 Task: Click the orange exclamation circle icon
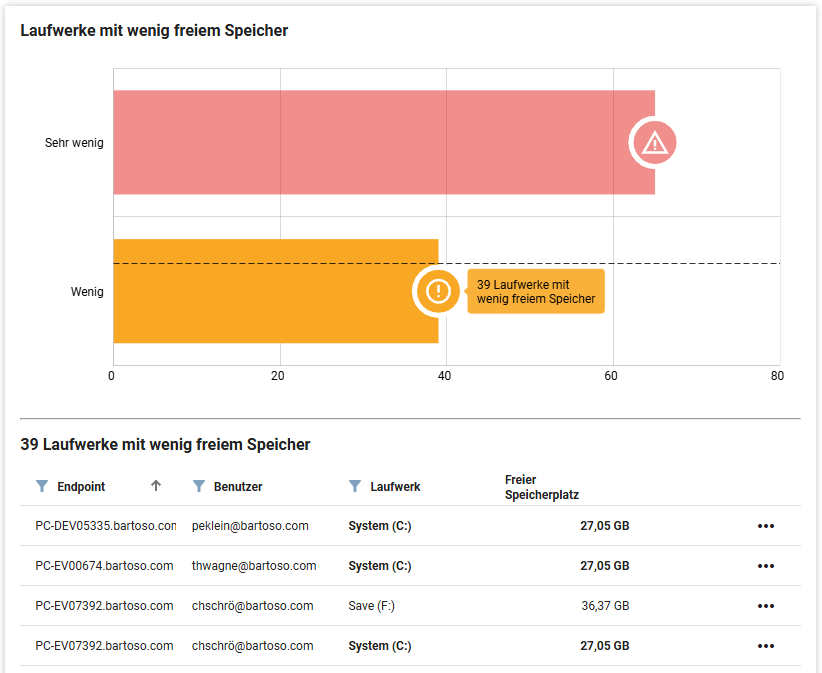(438, 291)
